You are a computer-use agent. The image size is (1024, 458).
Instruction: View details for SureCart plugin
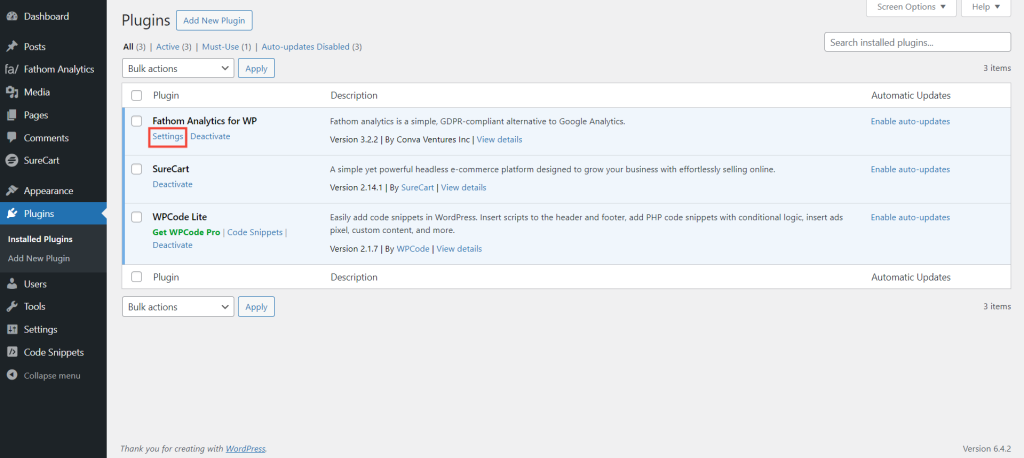tap(464, 188)
